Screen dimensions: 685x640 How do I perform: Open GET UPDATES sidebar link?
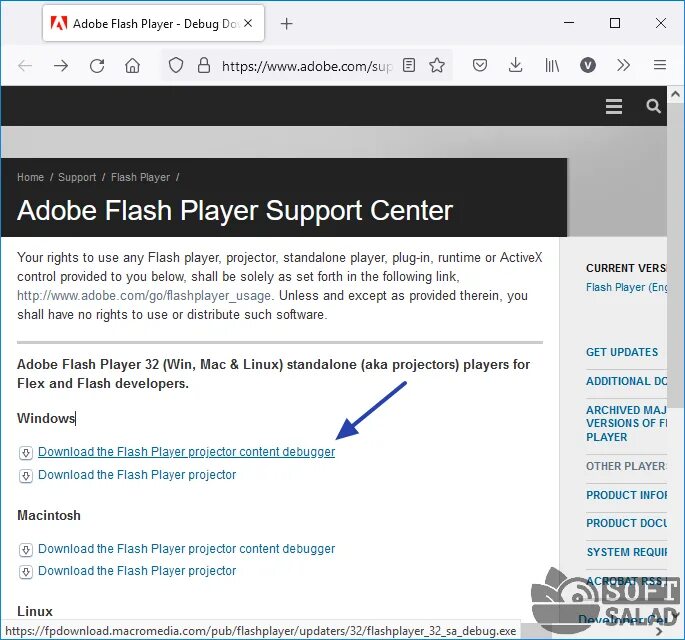click(x=622, y=352)
